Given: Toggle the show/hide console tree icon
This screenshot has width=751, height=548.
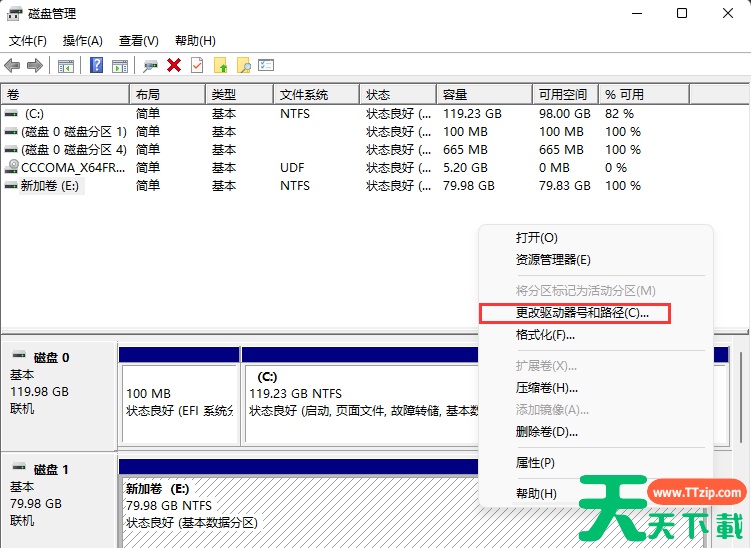Looking at the screenshot, I should [x=66, y=66].
